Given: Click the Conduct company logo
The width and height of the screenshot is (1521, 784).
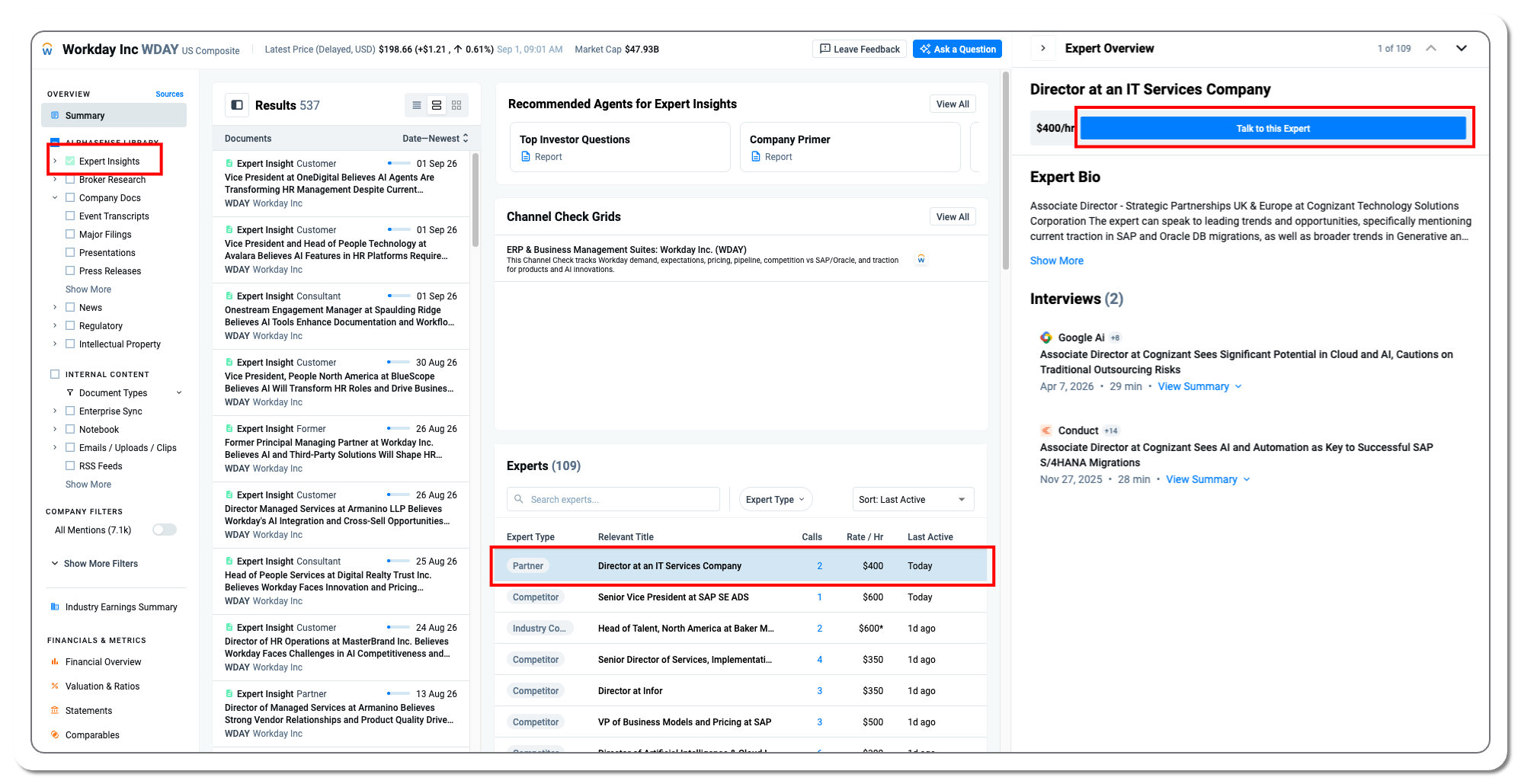Looking at the screenshot, I should point(1046,430).
